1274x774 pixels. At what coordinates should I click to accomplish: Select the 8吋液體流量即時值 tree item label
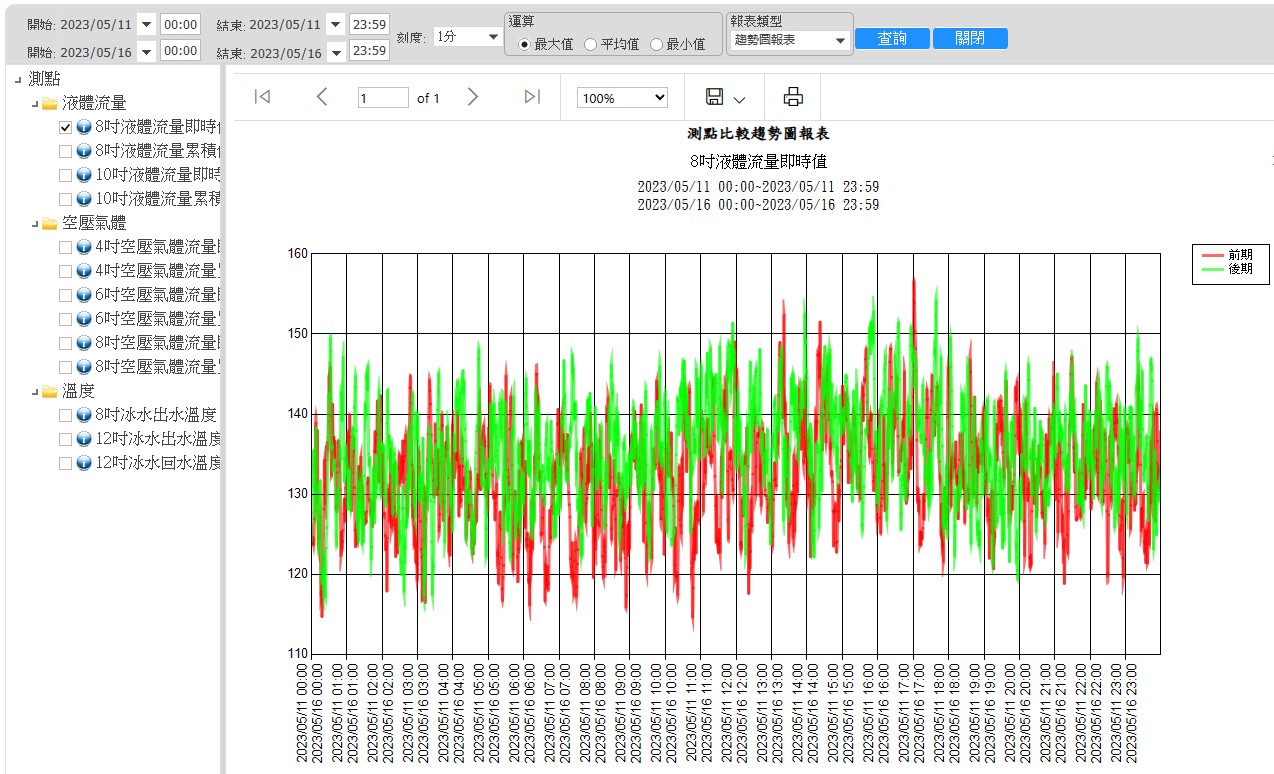(158, 127)
